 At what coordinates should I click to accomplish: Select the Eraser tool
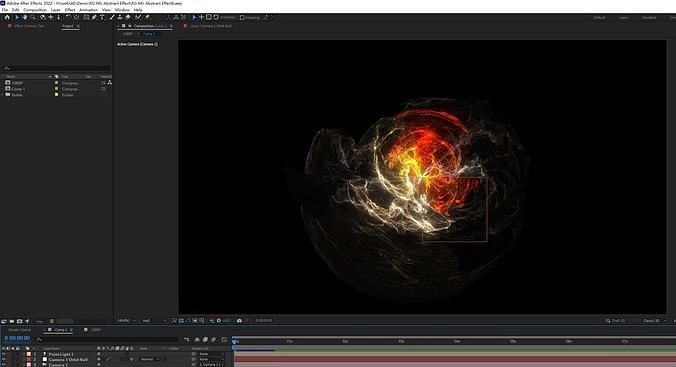pyautogui.click(x=128, y=17)
